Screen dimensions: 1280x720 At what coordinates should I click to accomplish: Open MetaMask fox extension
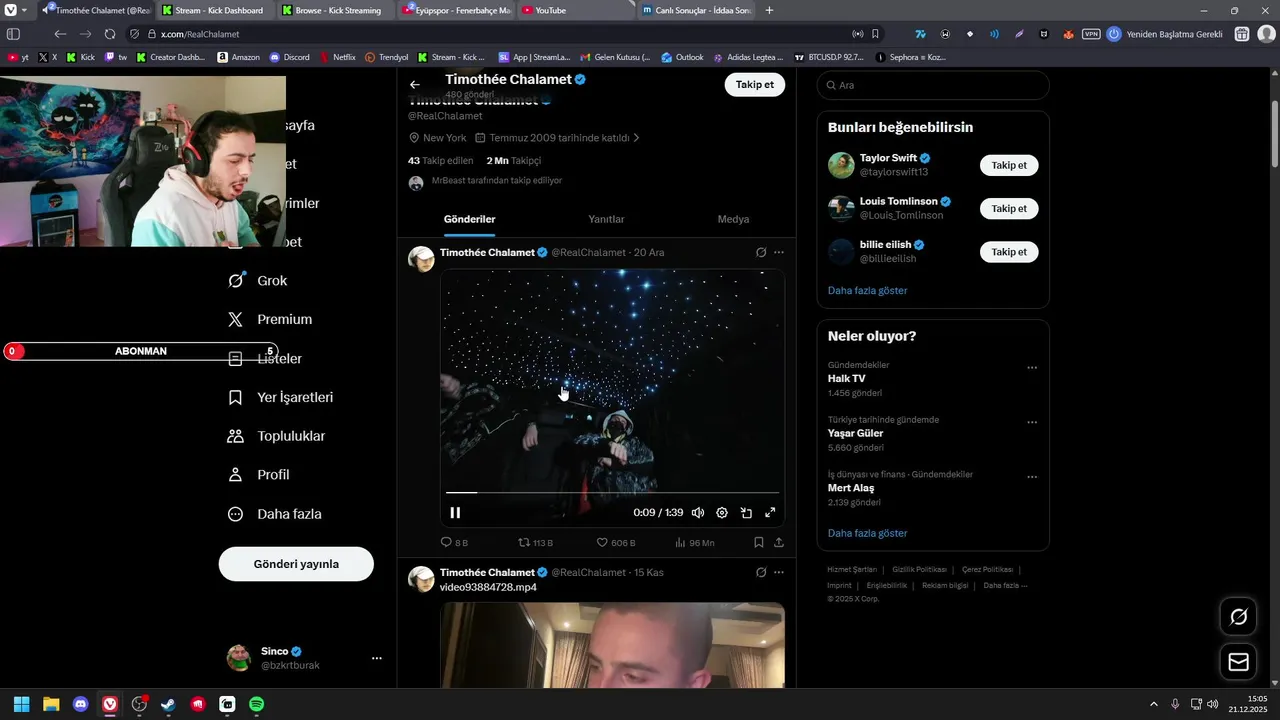[x=1068, y=34]
